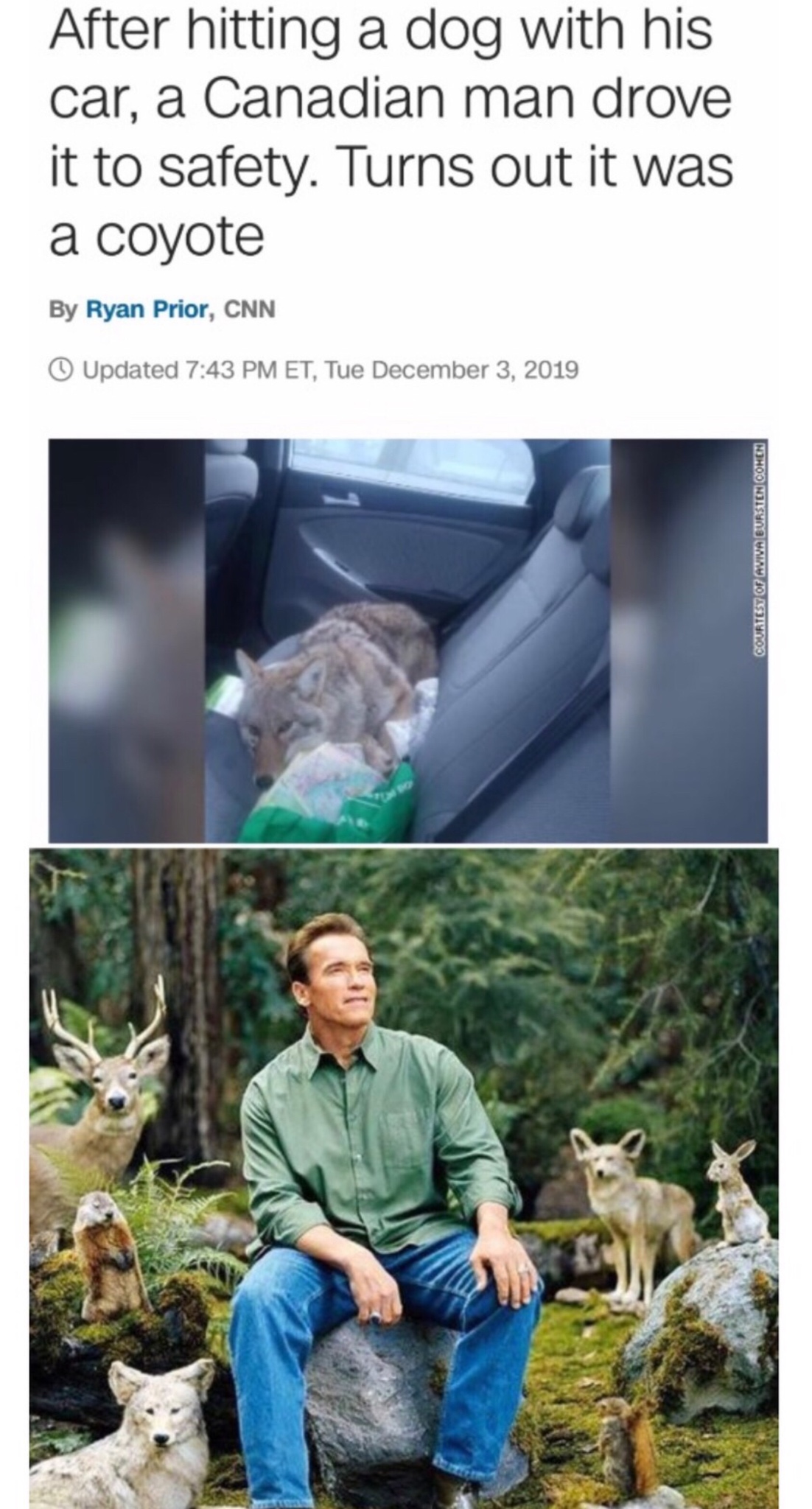This screenshot has width=812, height=1509.
Task: Click the CNN label in the byline
Action: pos(249,309)
